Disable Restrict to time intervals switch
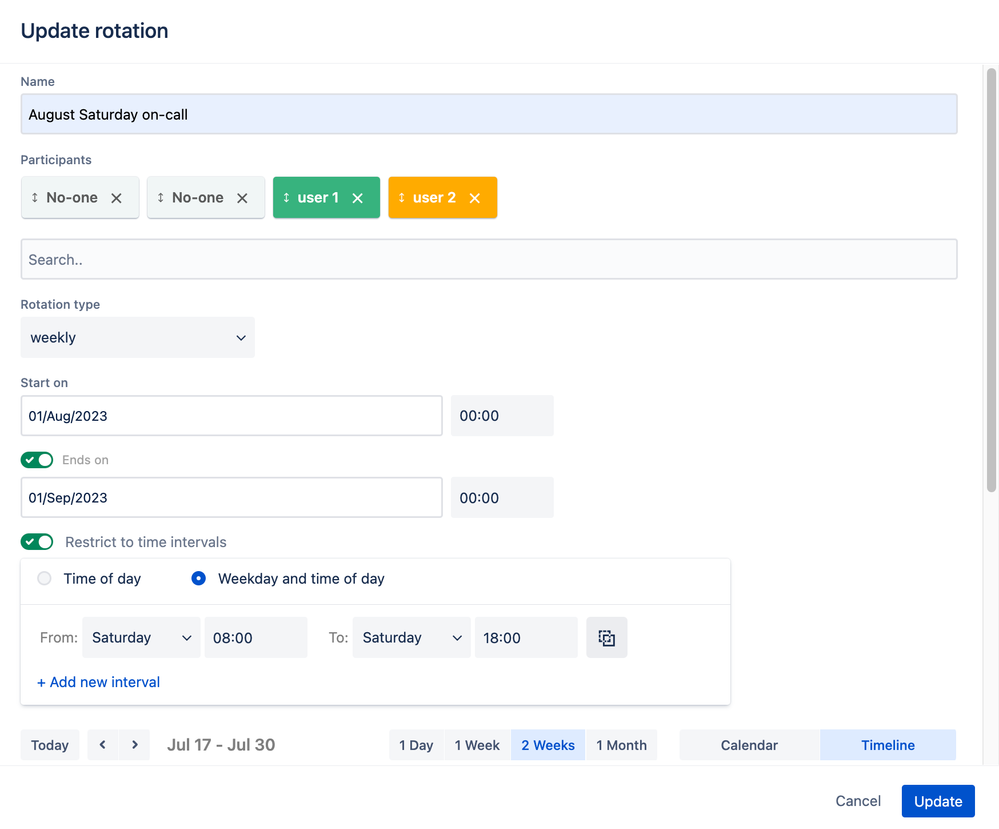999x829 pixels. tap(37, 542)
